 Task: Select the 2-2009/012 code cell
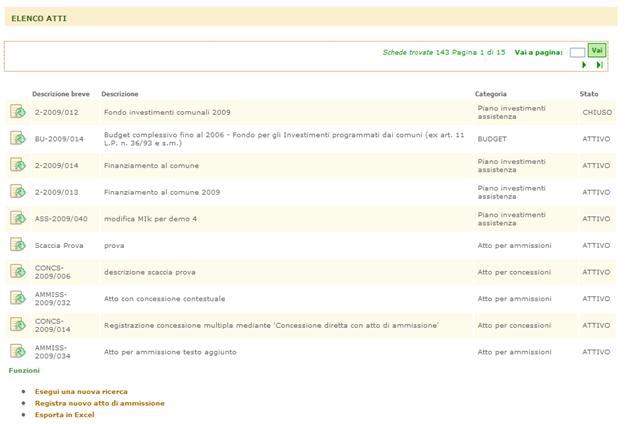[x=57, y=112]
